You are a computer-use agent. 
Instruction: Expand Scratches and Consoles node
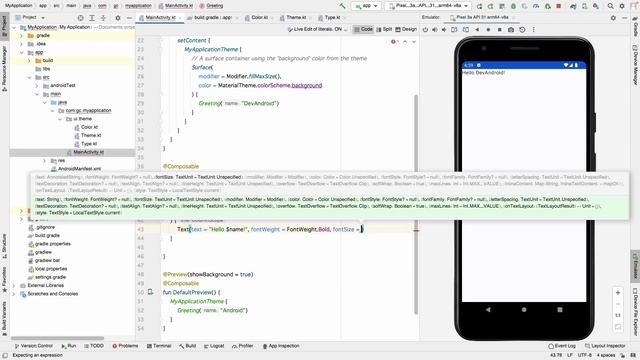click(x=15, y=294)
